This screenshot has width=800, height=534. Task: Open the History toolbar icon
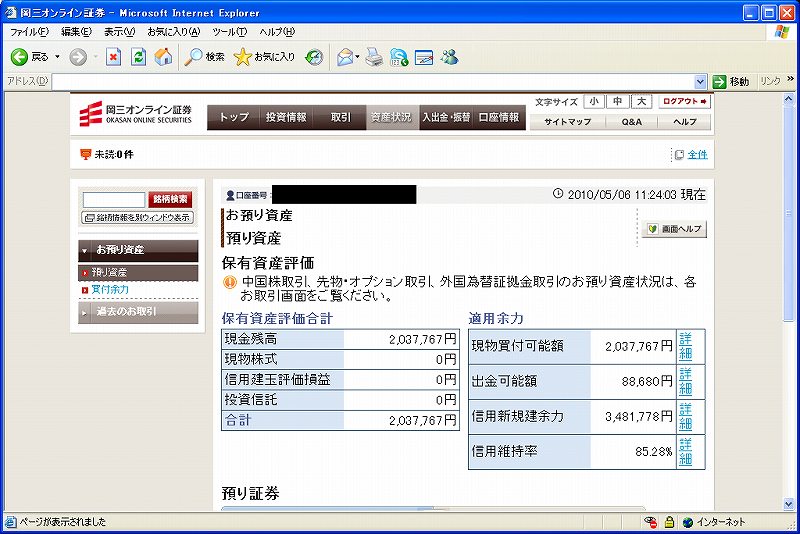[x=314, y=57]
